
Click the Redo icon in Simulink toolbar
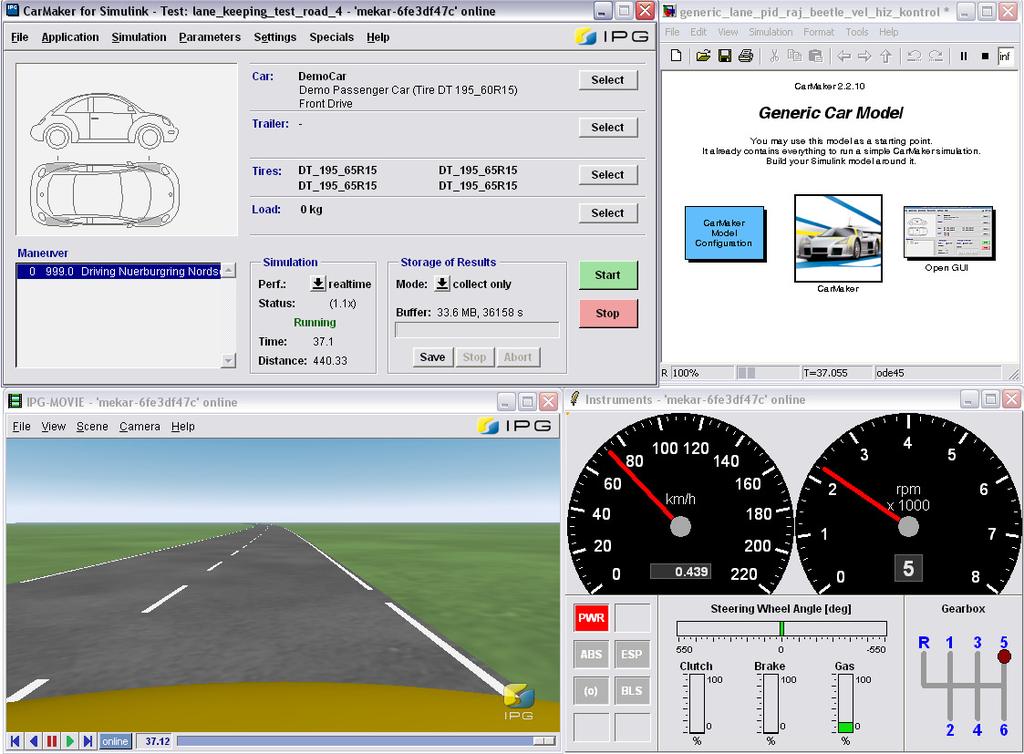point(935,56)
